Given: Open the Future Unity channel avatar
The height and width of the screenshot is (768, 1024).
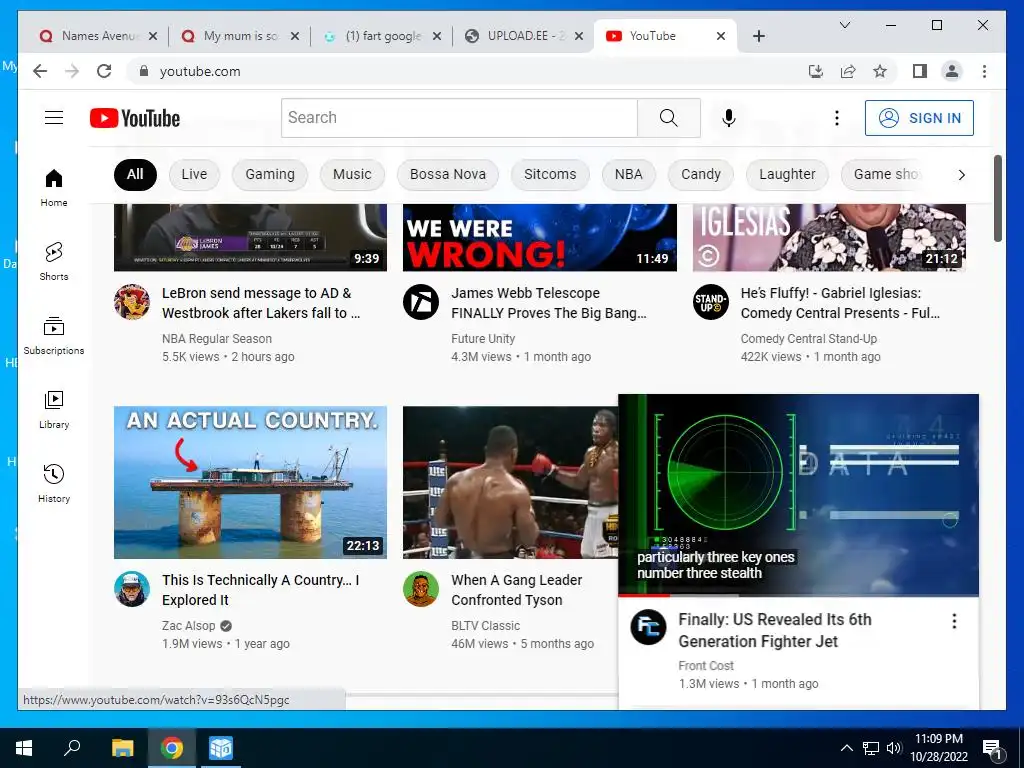Looking at the screenshot, I should (421, 302).
